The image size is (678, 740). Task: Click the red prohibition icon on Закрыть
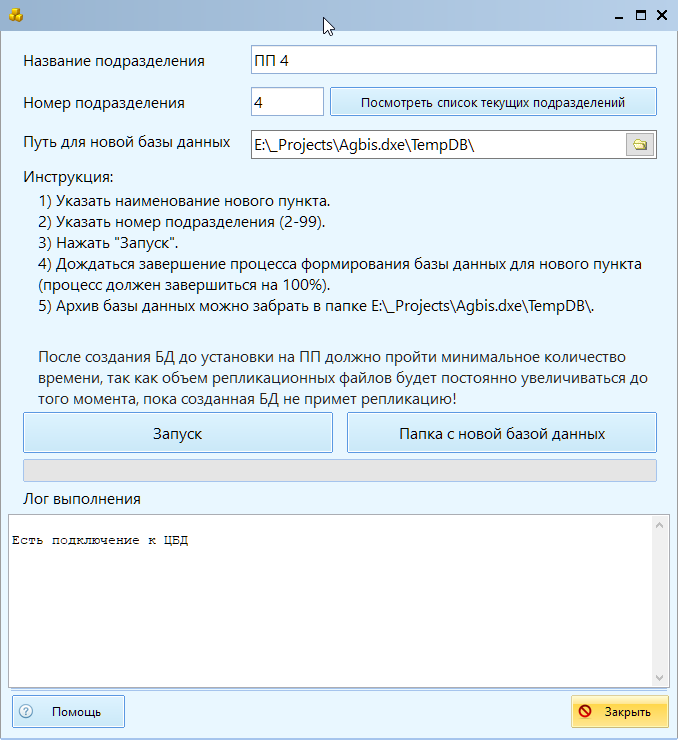tap(585, 711)
